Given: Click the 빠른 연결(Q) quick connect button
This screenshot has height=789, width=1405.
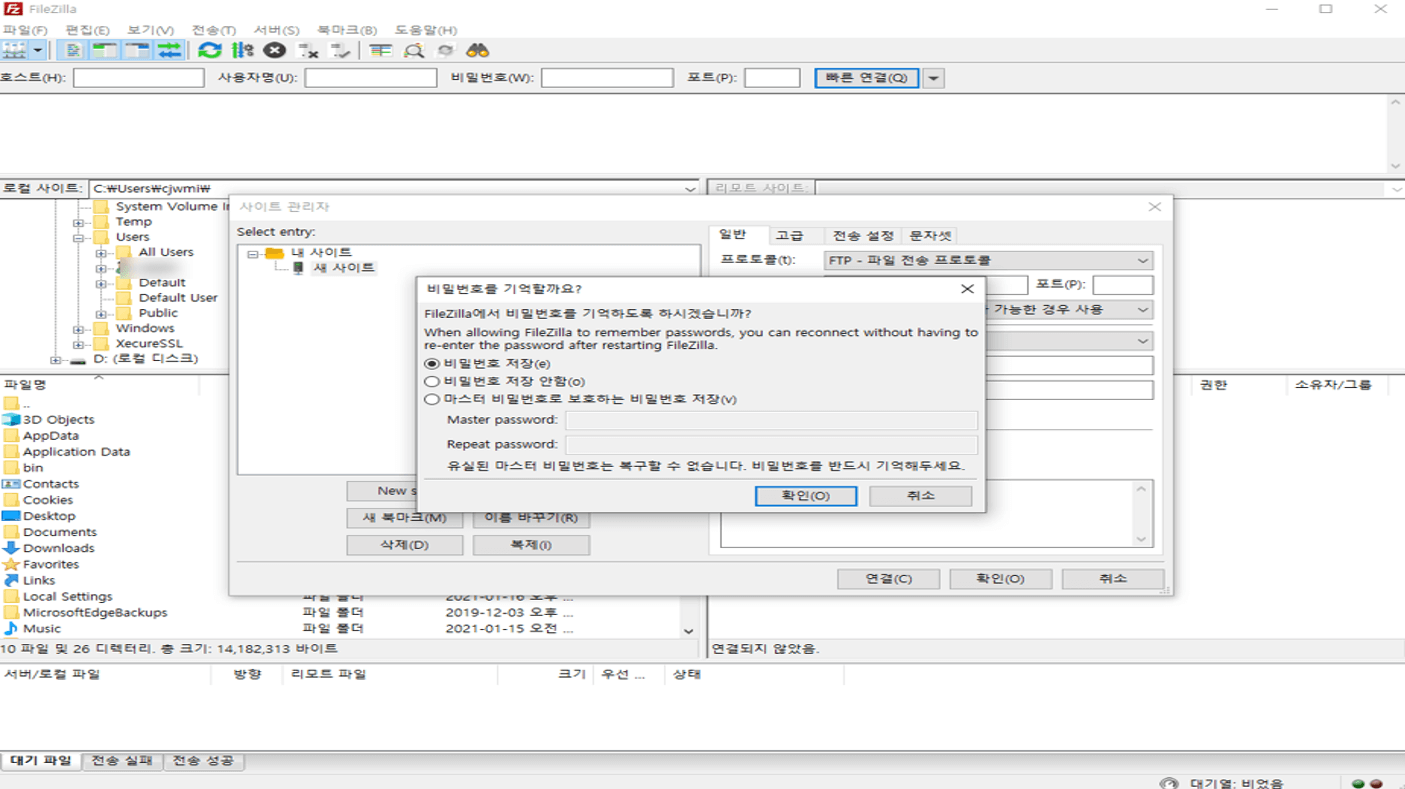Looking at the screenshot, I should point(867,78).
